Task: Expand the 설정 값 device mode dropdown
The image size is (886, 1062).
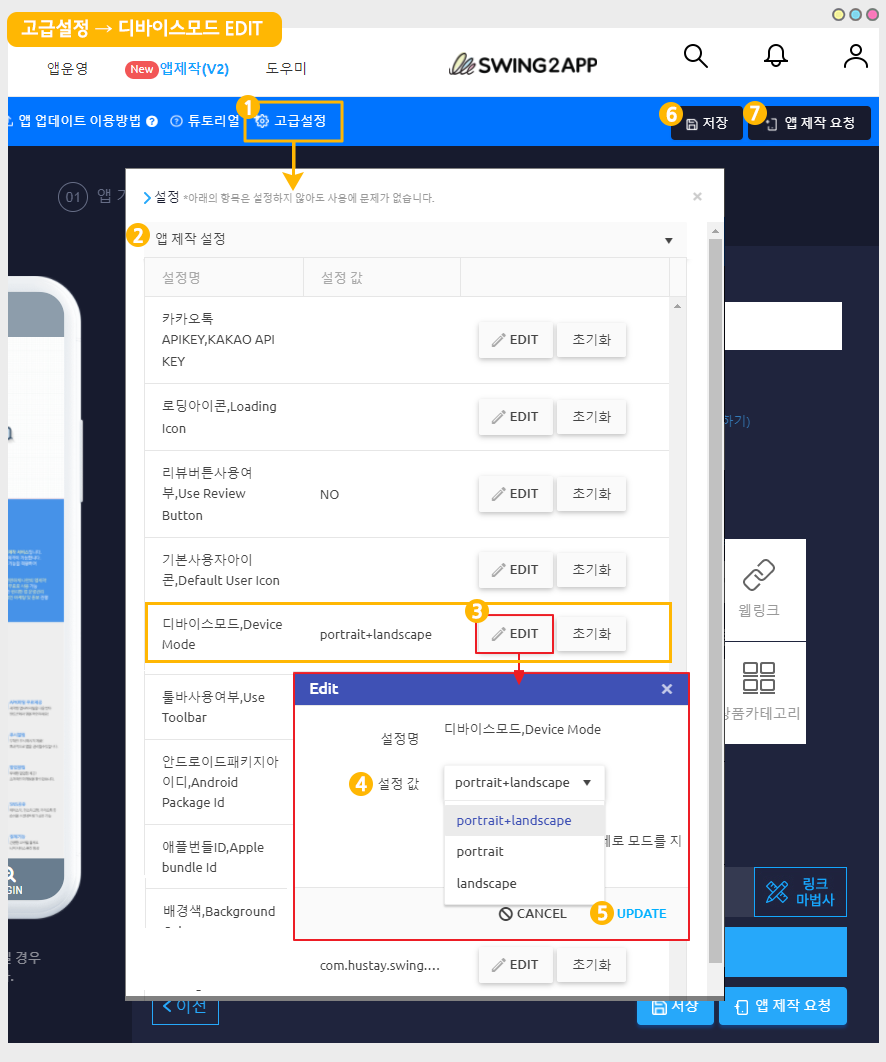Action: (x=524, y=783)
